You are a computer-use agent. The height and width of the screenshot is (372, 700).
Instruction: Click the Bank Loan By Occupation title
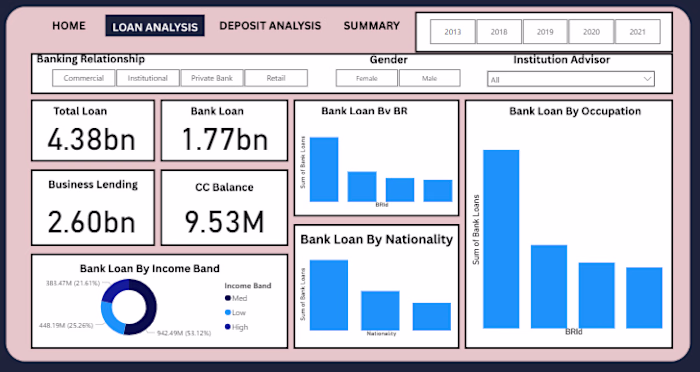(575, 111)
